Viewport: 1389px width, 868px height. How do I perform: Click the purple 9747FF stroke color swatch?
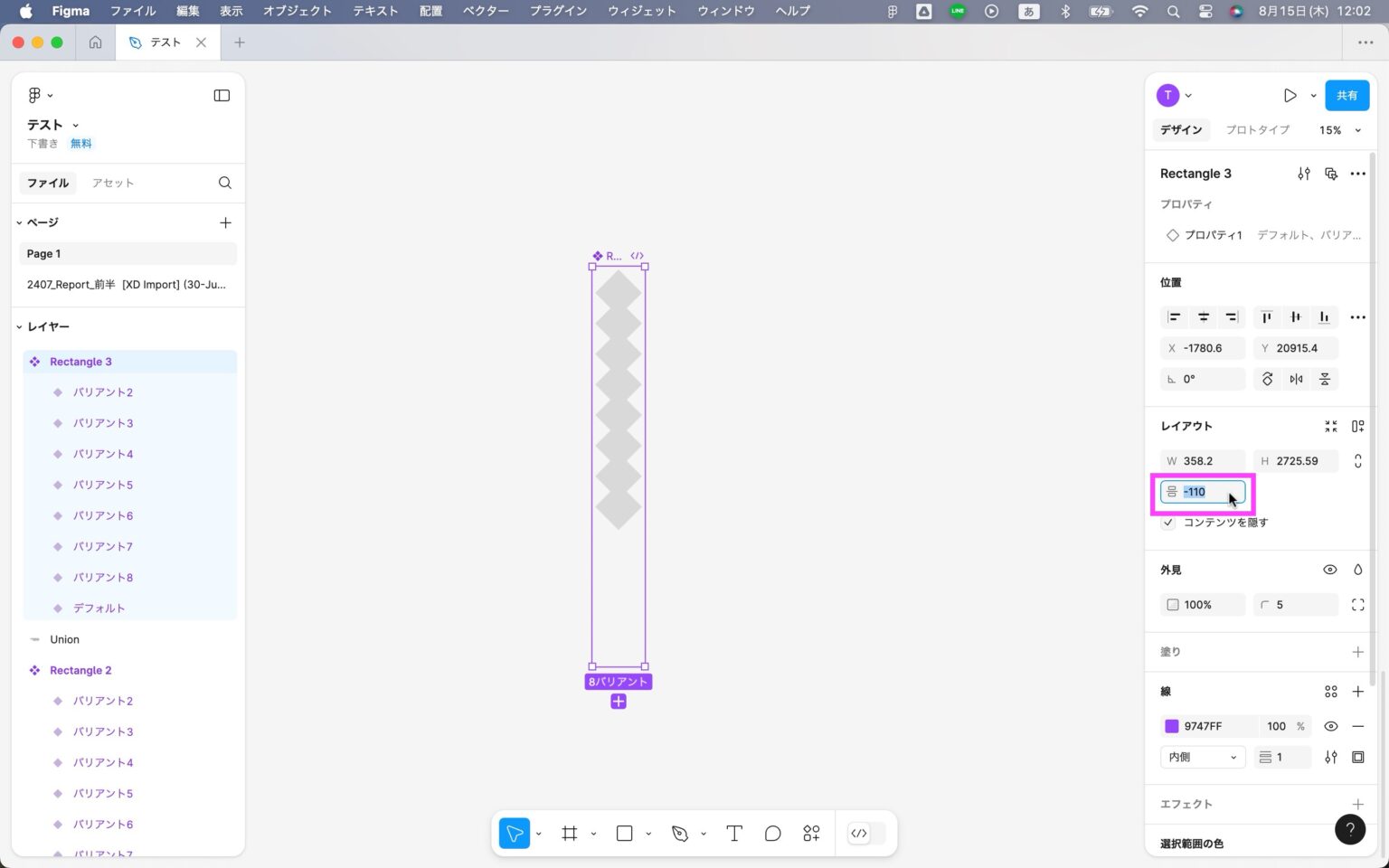pyautogui.click(x=1172, y=725)
